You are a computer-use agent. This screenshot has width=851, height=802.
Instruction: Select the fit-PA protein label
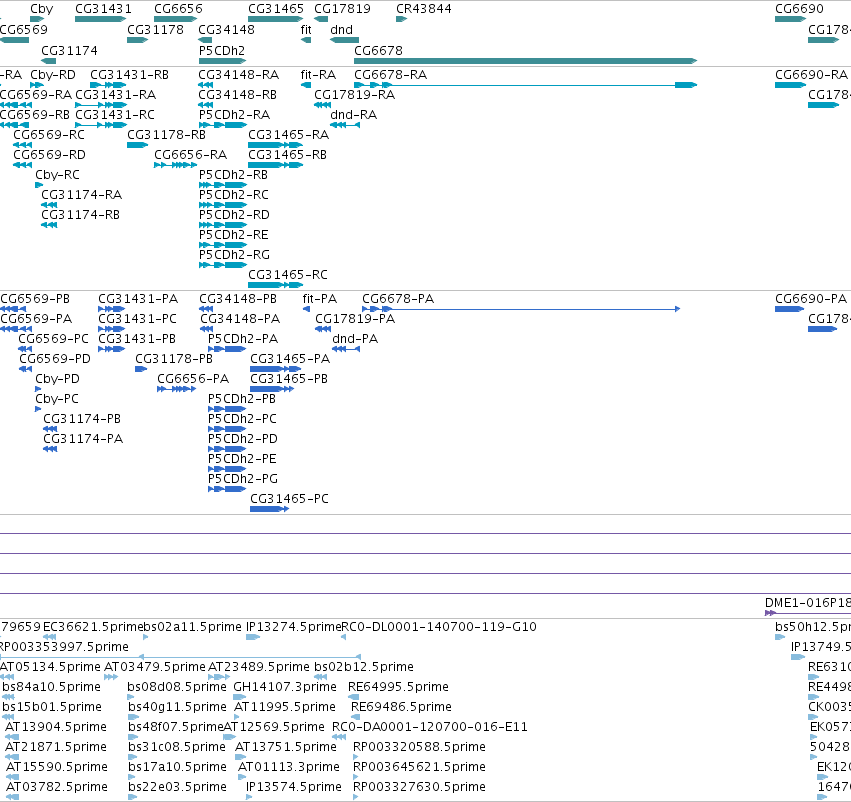pos(320,298)
